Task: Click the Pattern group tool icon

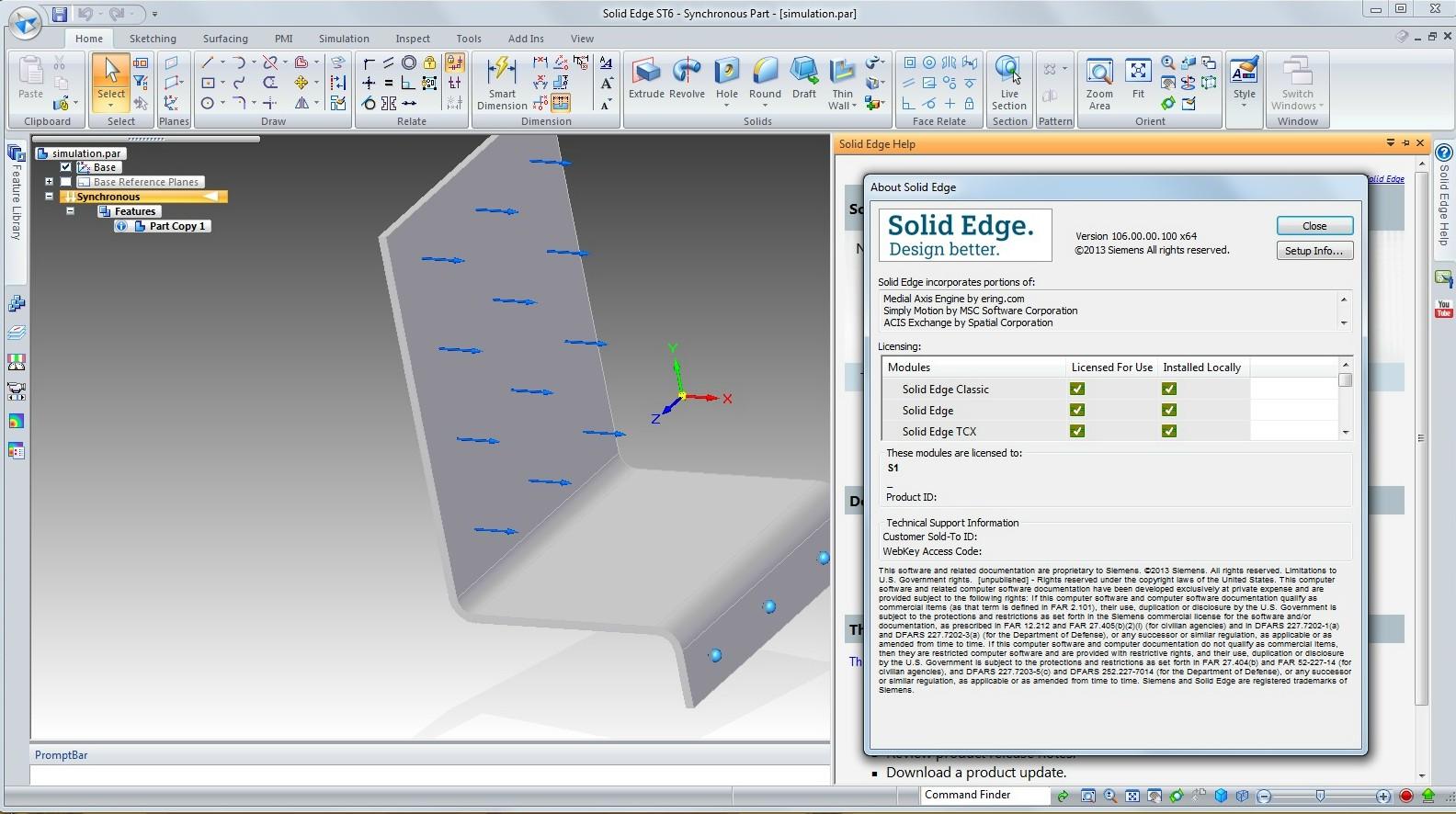Action: (1051, 70)
